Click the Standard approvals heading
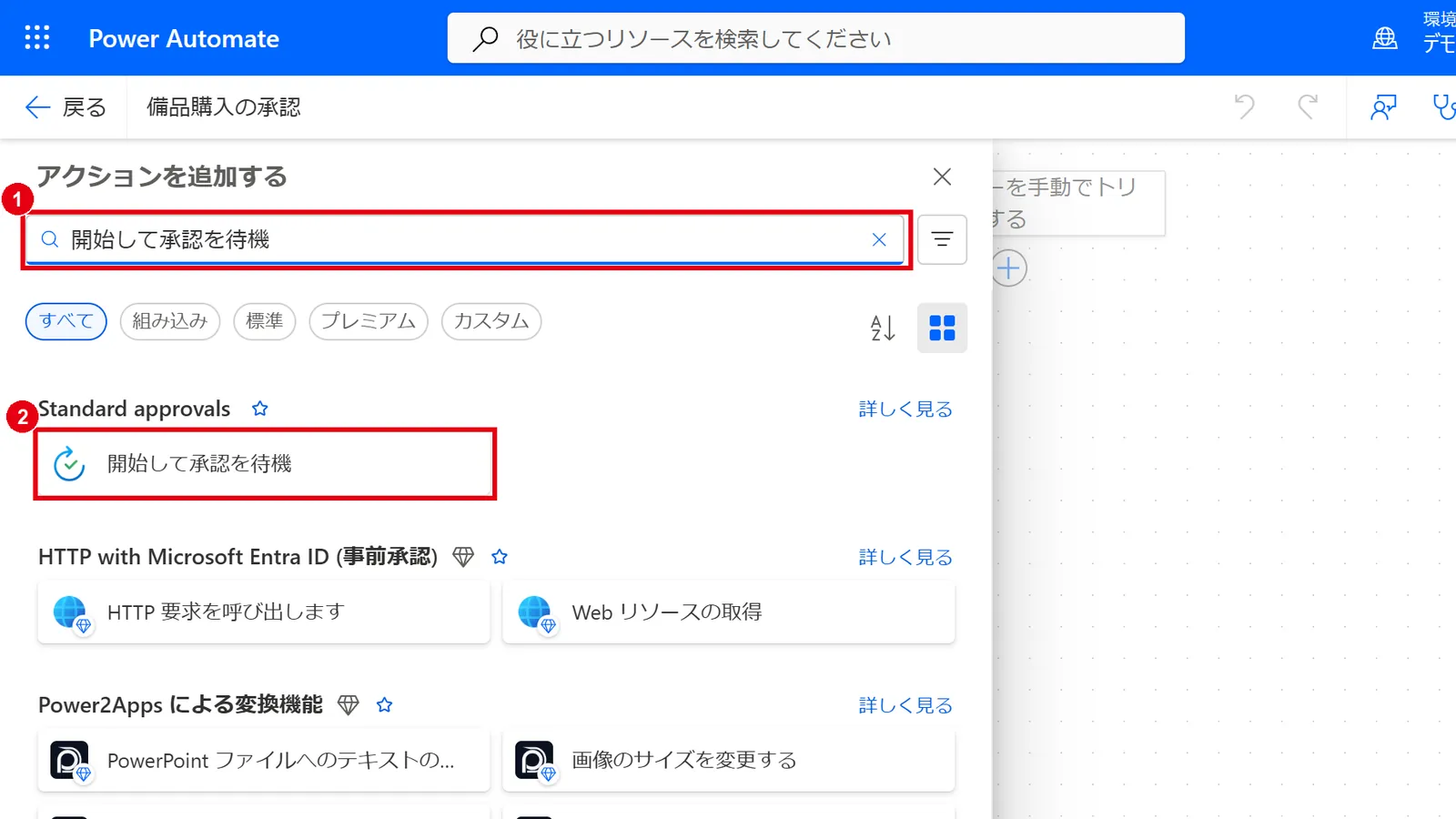 (135, 409)
